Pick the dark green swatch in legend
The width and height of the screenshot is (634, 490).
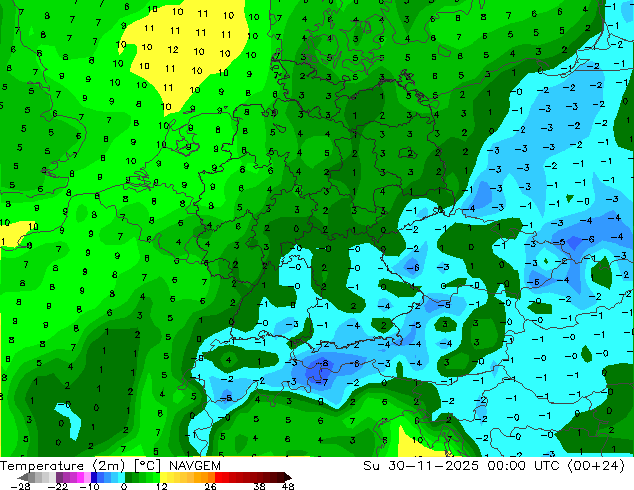click(129, 477)
